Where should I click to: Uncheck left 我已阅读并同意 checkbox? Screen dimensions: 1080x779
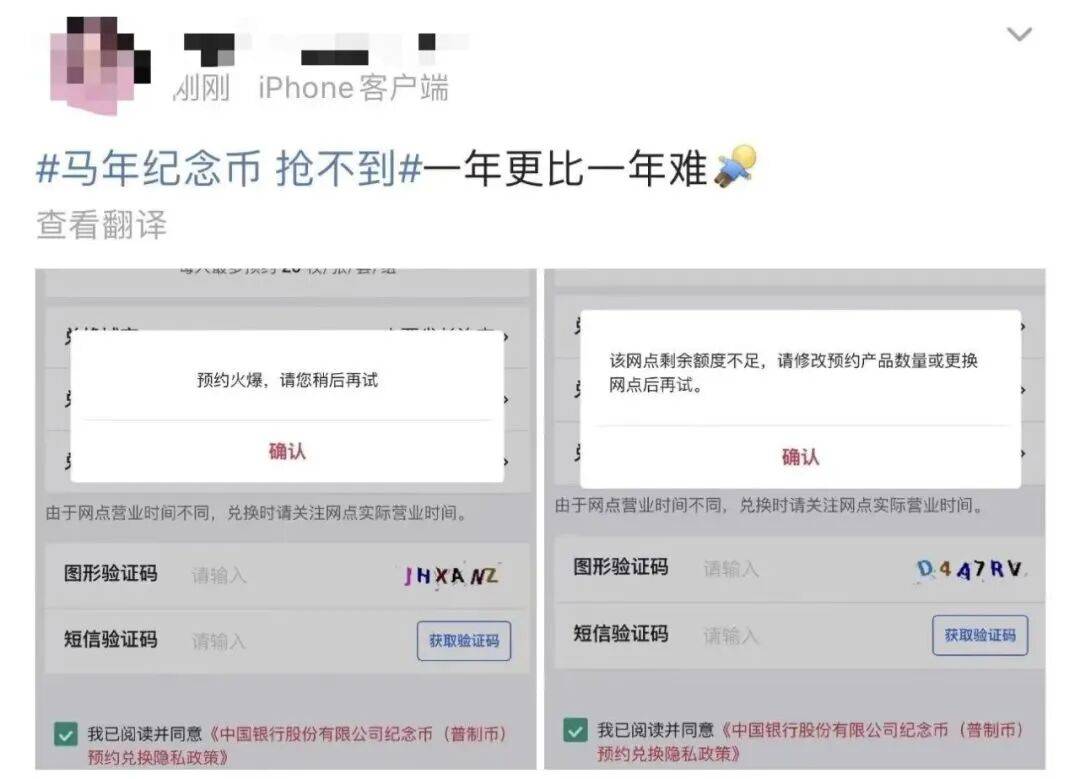[66, 735]
